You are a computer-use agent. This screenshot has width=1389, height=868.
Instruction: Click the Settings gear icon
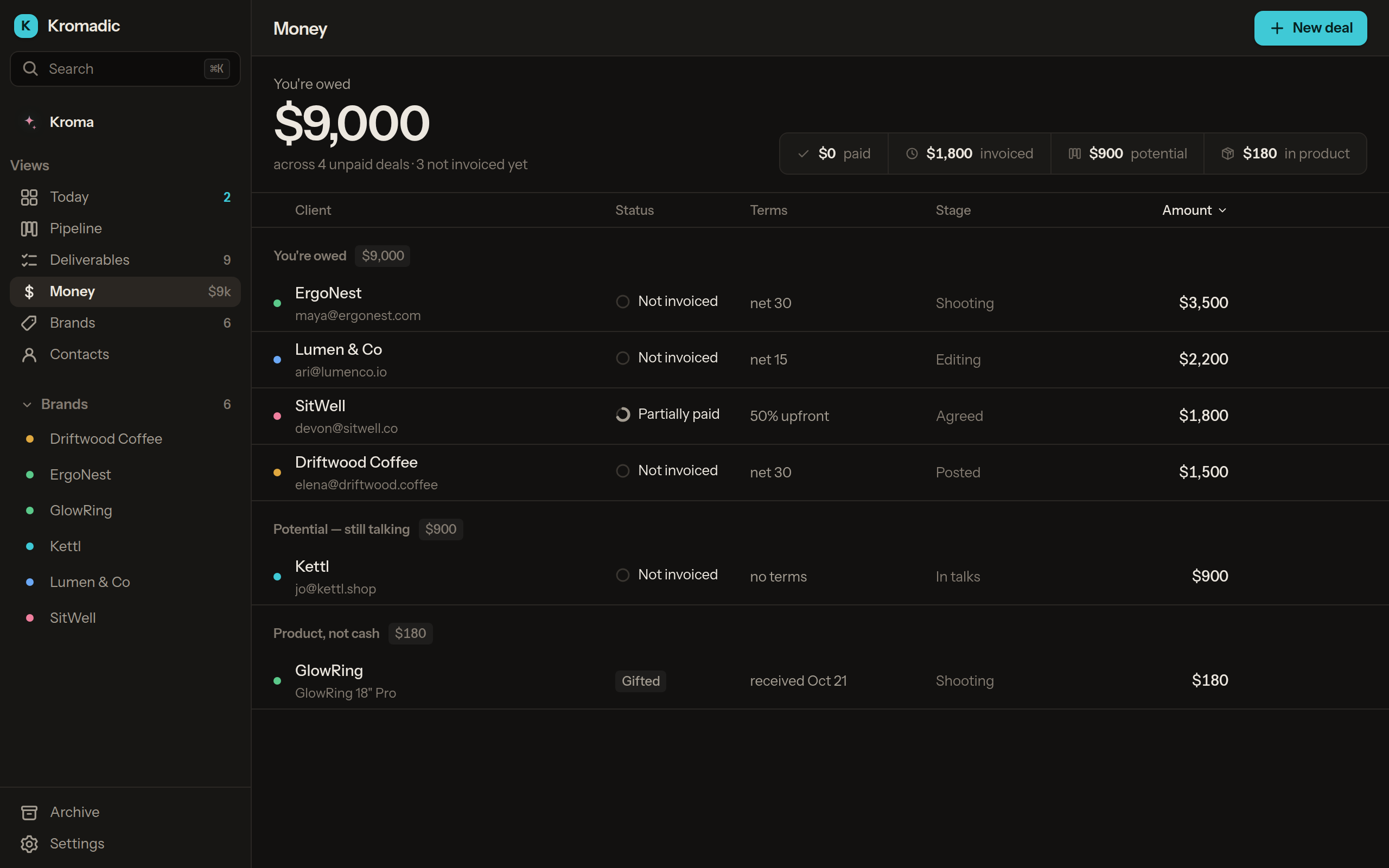coord(29,844)
